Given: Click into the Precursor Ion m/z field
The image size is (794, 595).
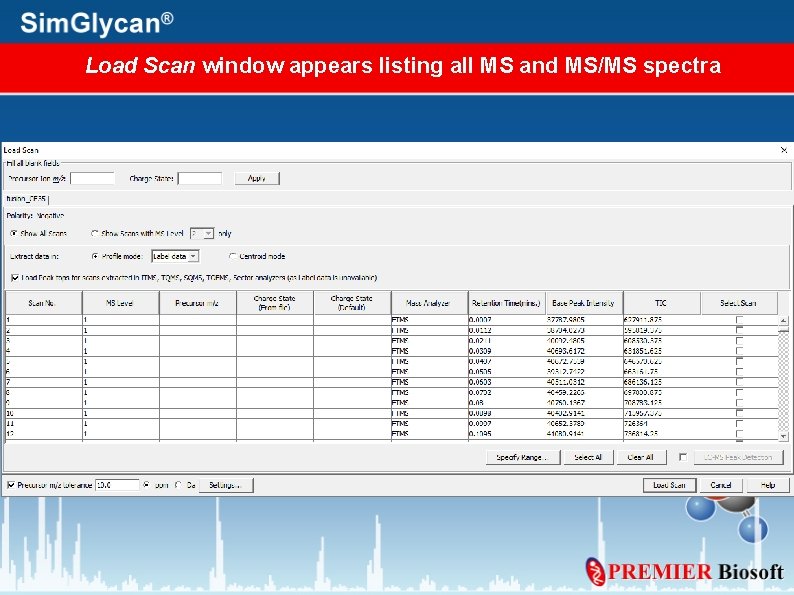Looking at the screenshot, I should [x=93, y=178].
